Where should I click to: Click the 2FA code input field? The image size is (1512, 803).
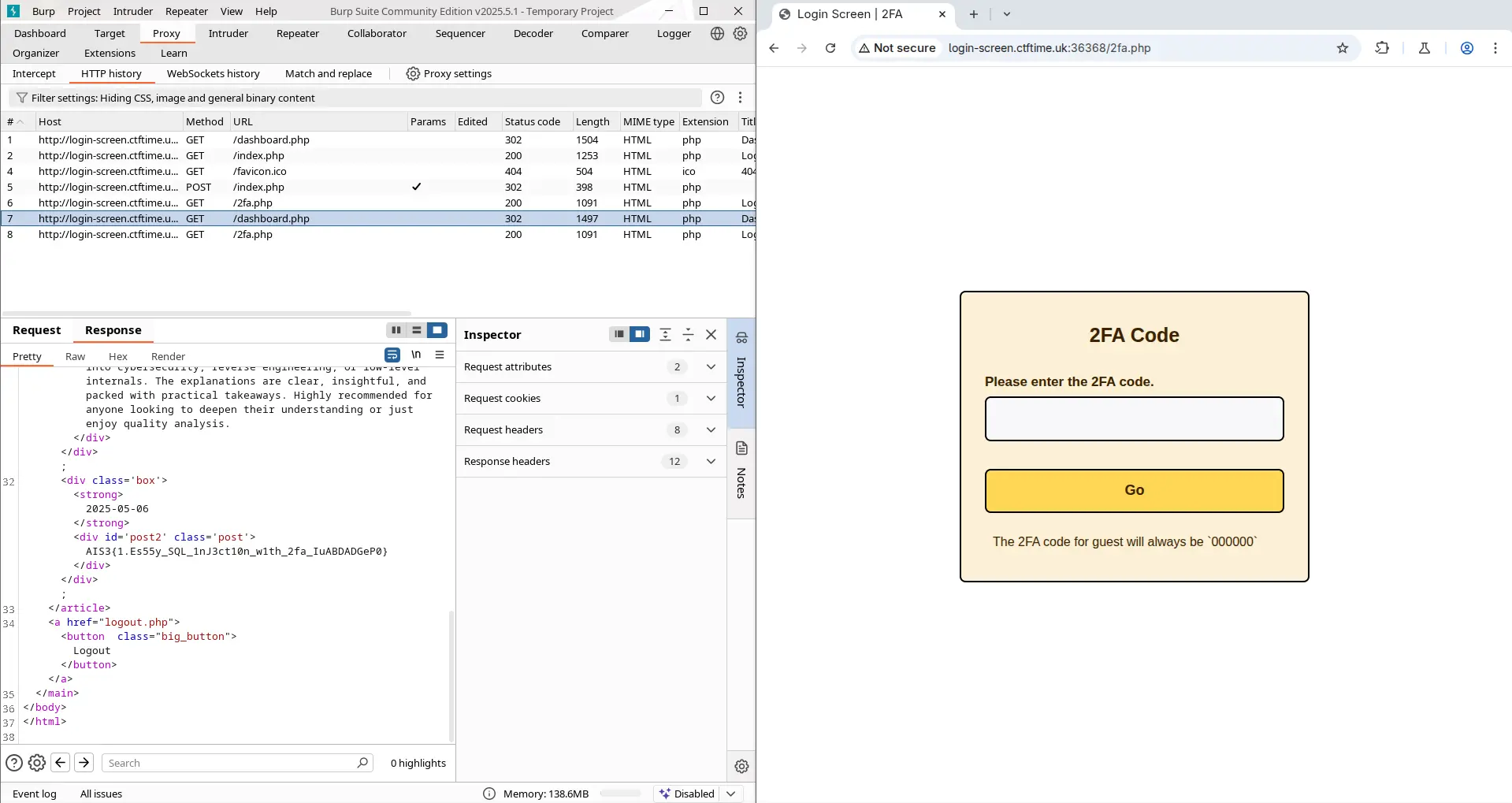tap(1134, 418)
